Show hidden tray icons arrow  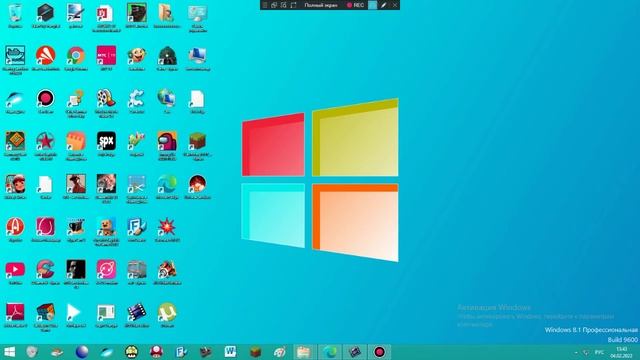point(576,352)
